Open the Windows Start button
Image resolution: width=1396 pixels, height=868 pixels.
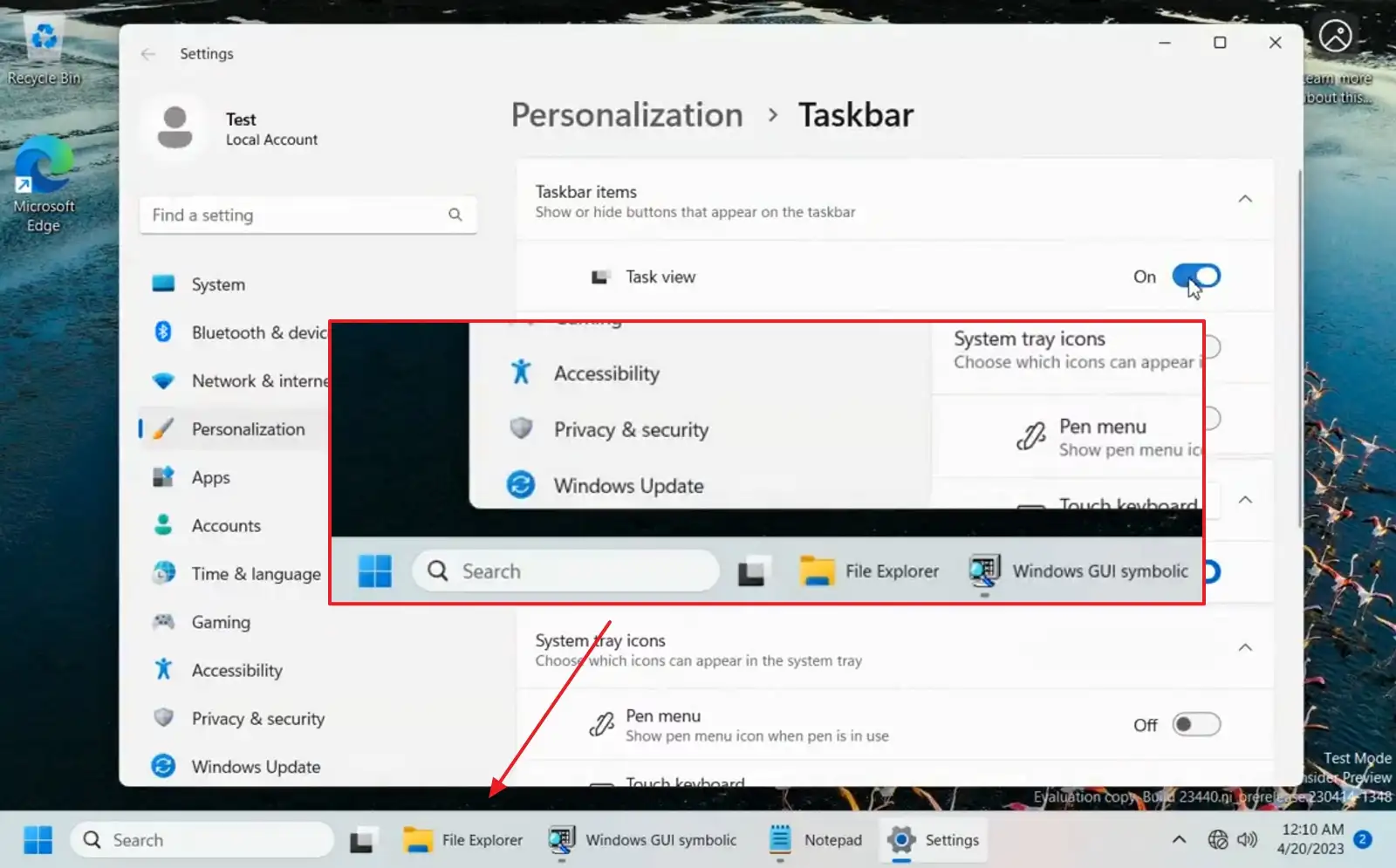tap(38, 840)
